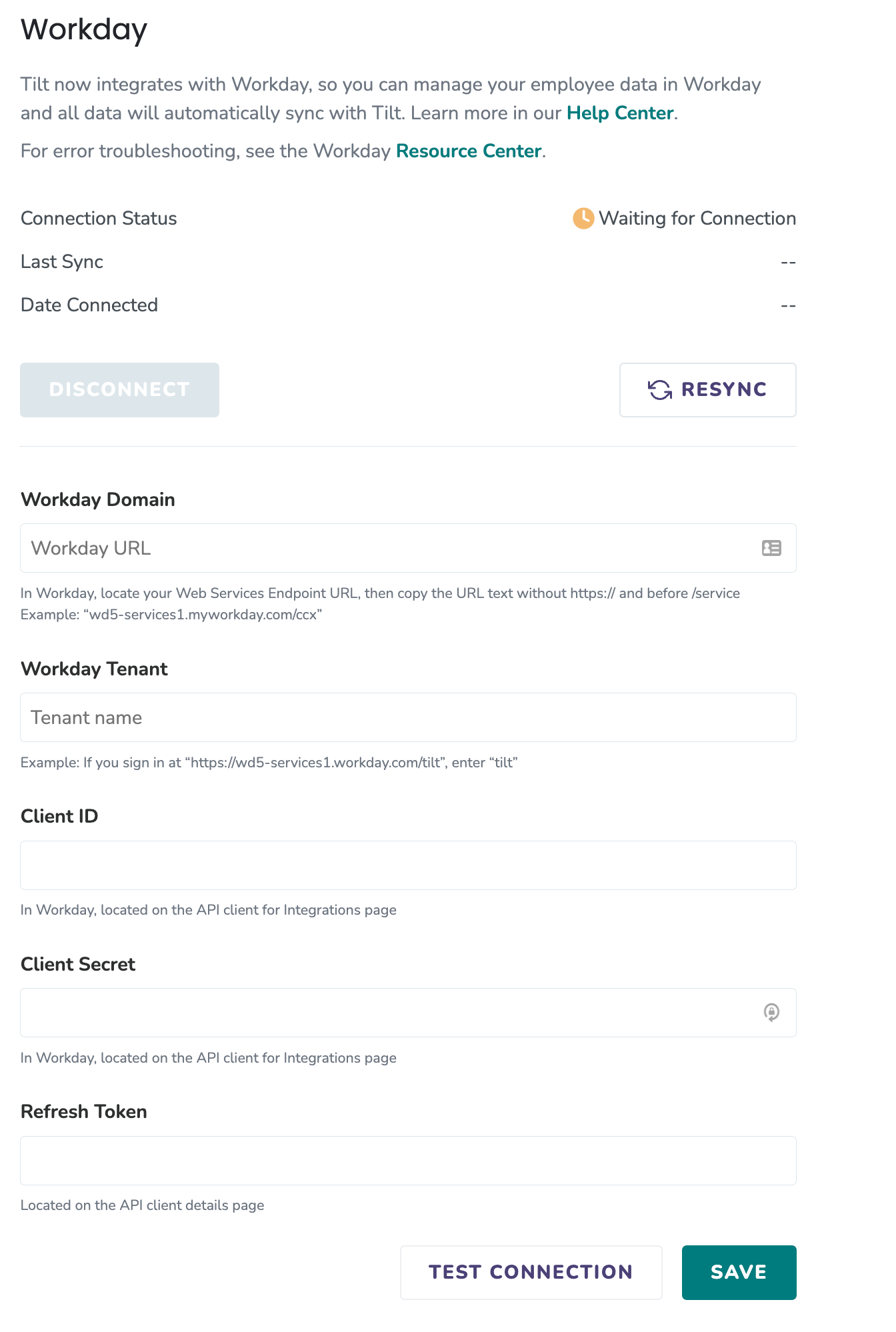Click the Date Connected row value

(789, 305)
